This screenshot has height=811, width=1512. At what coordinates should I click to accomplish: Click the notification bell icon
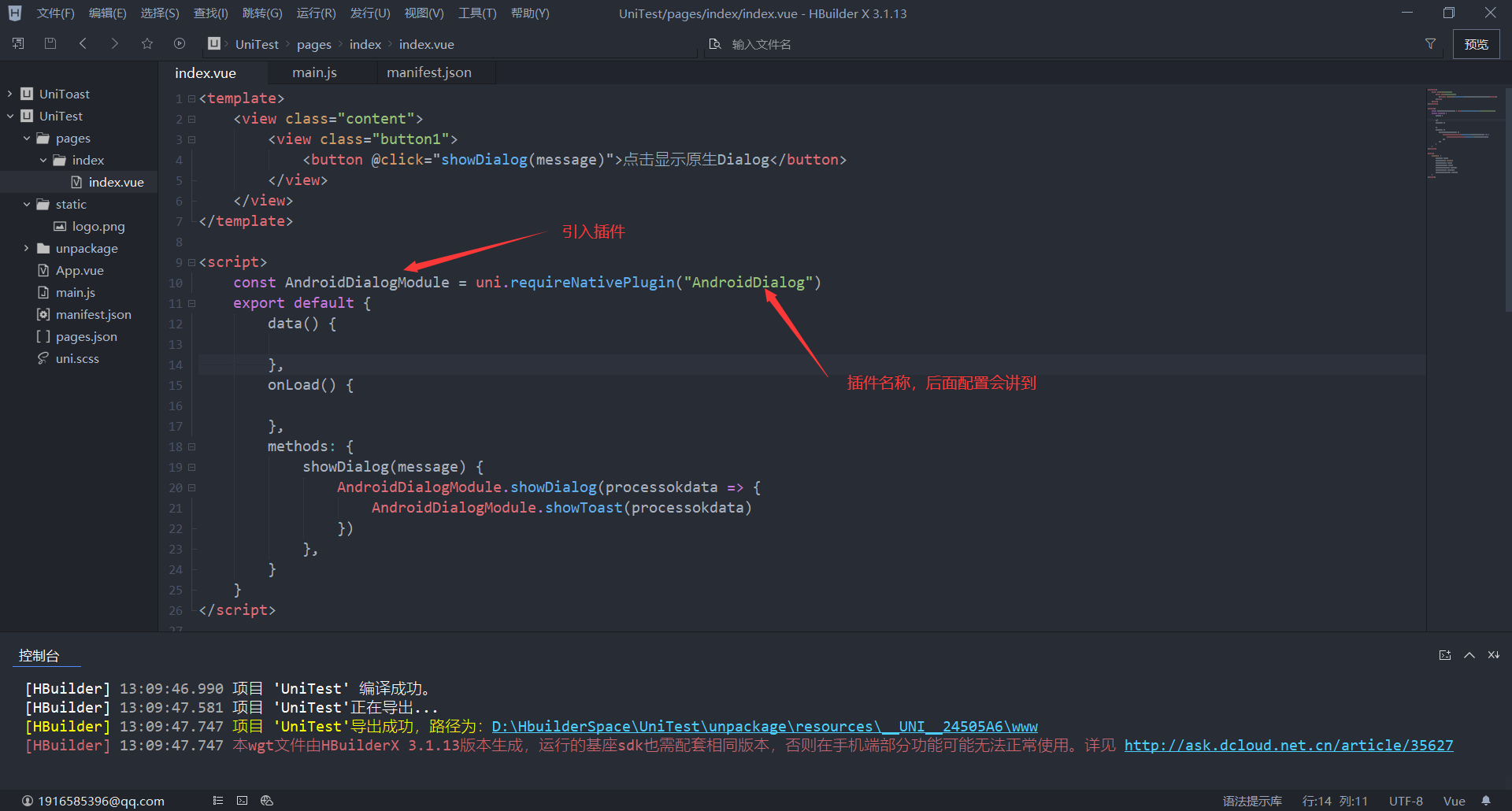click(1486, 801)
